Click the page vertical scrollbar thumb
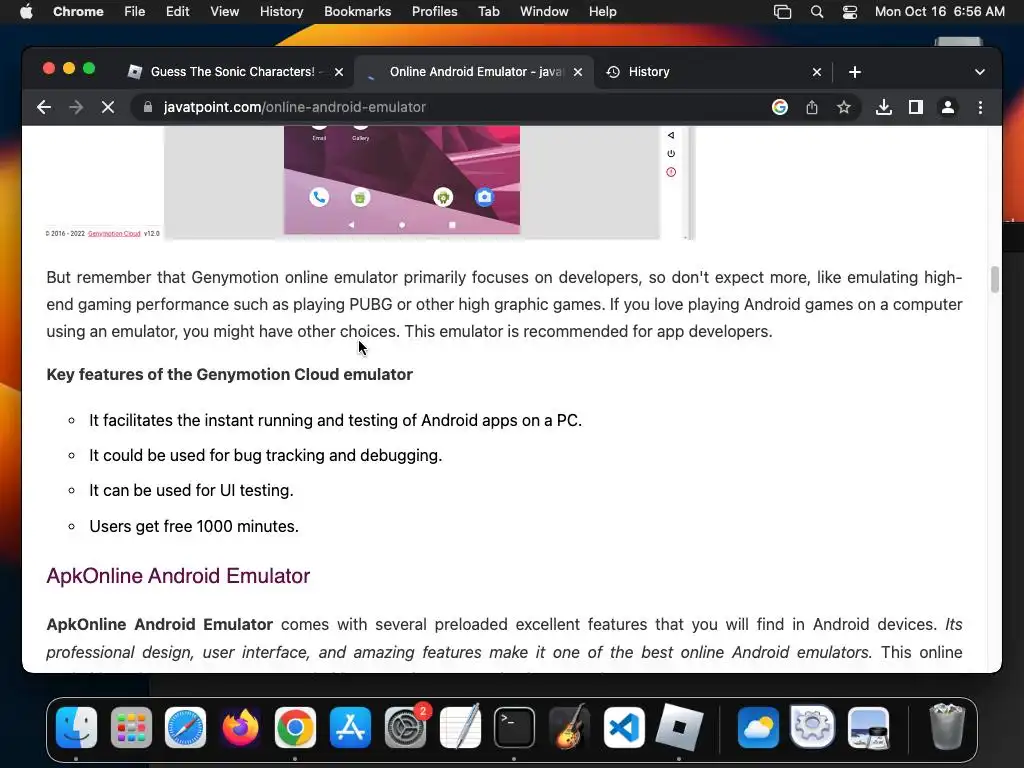The image size is (1024, 768). [x=995, y=280]
